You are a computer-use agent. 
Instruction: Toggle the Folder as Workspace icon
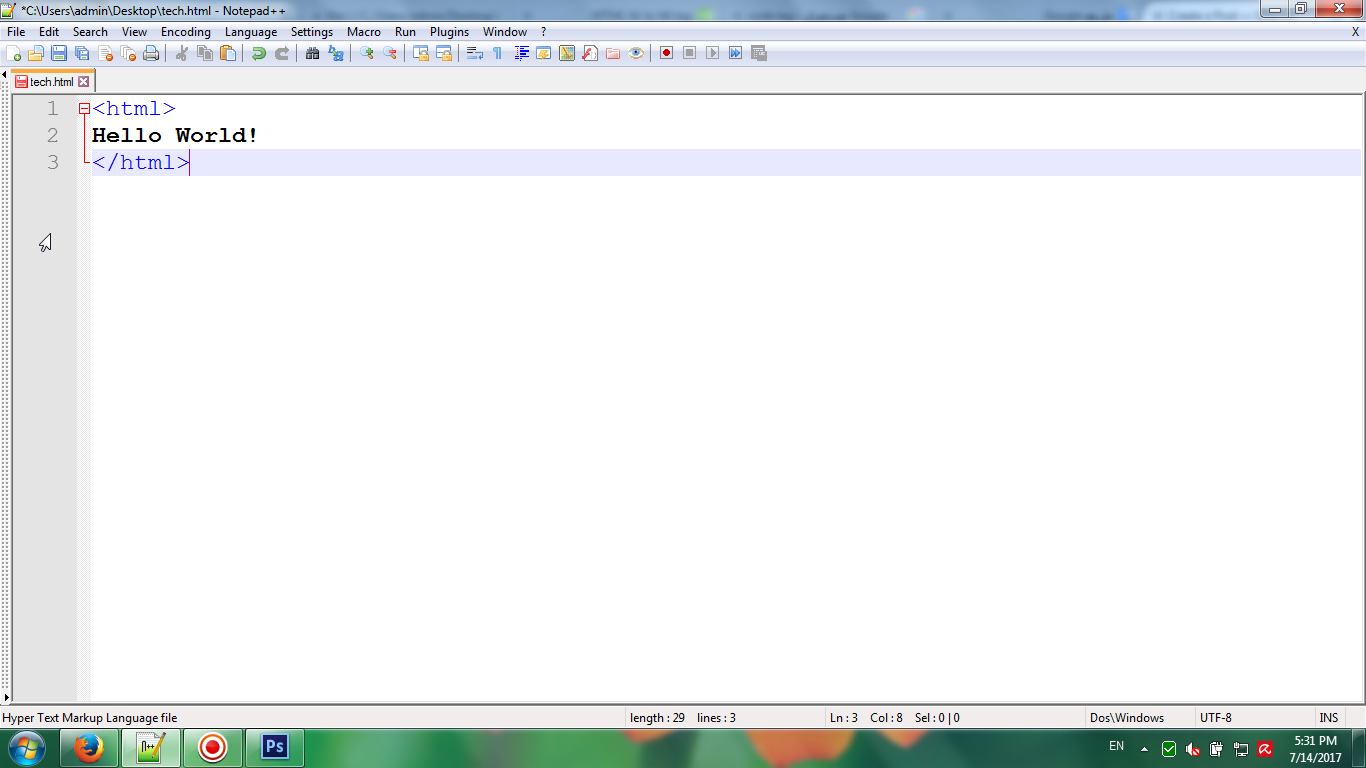tap(613, 53)
